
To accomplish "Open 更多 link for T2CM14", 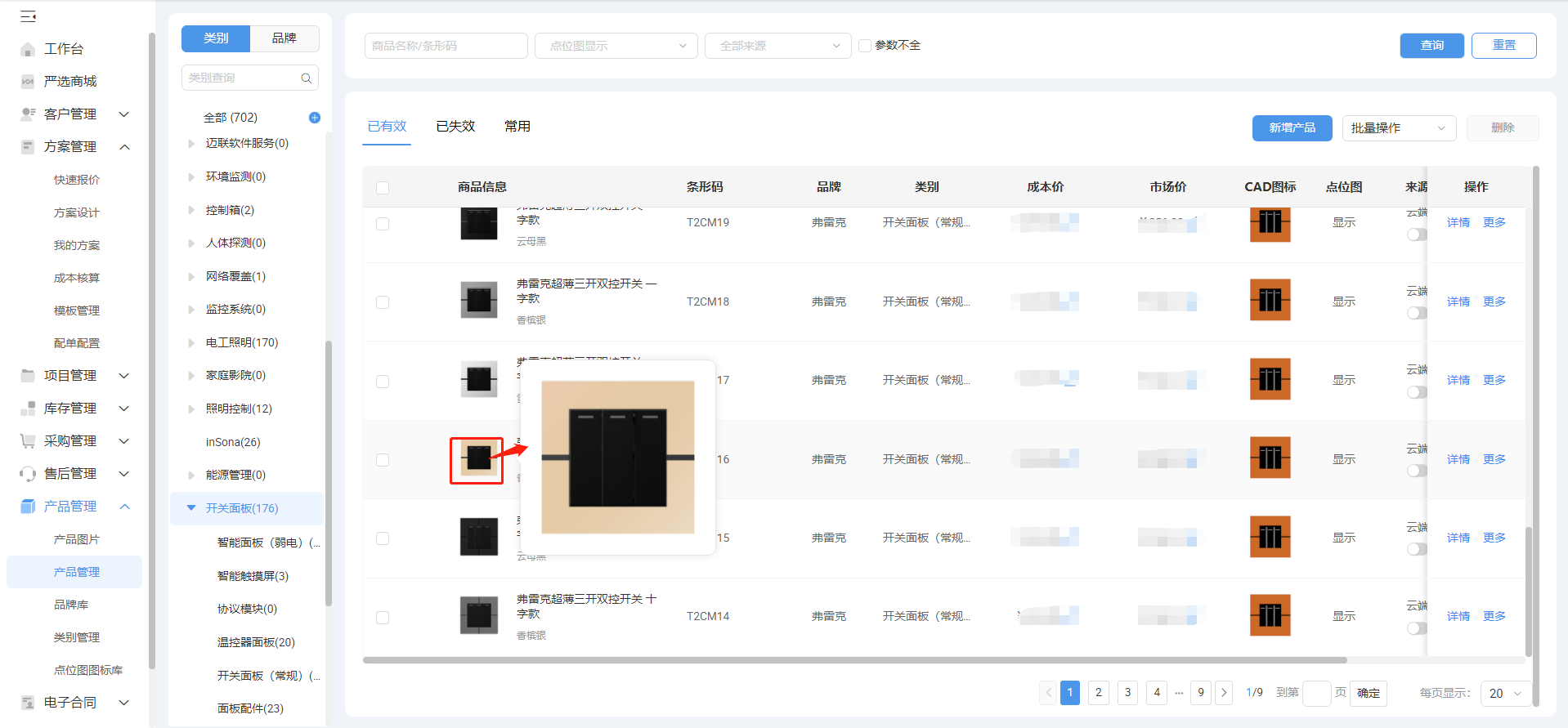I will [x=1494, y=616].
